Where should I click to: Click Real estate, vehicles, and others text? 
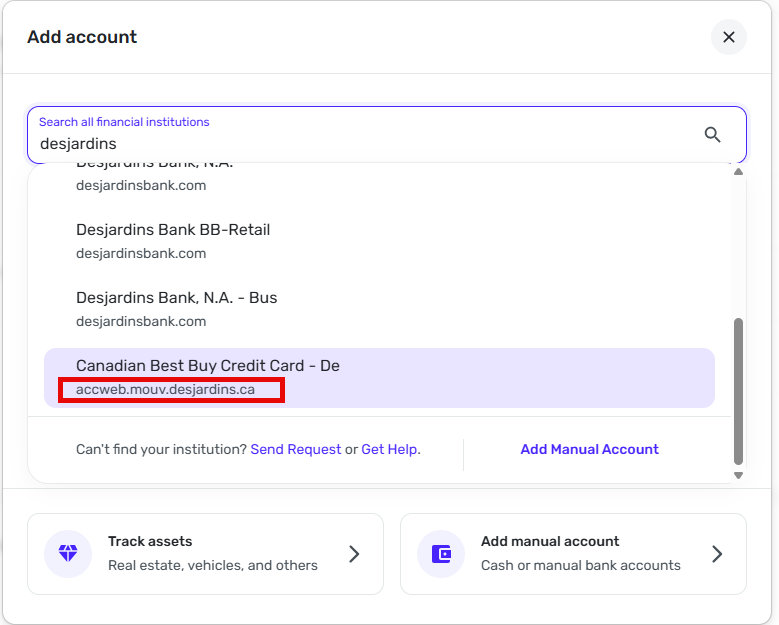213,565
